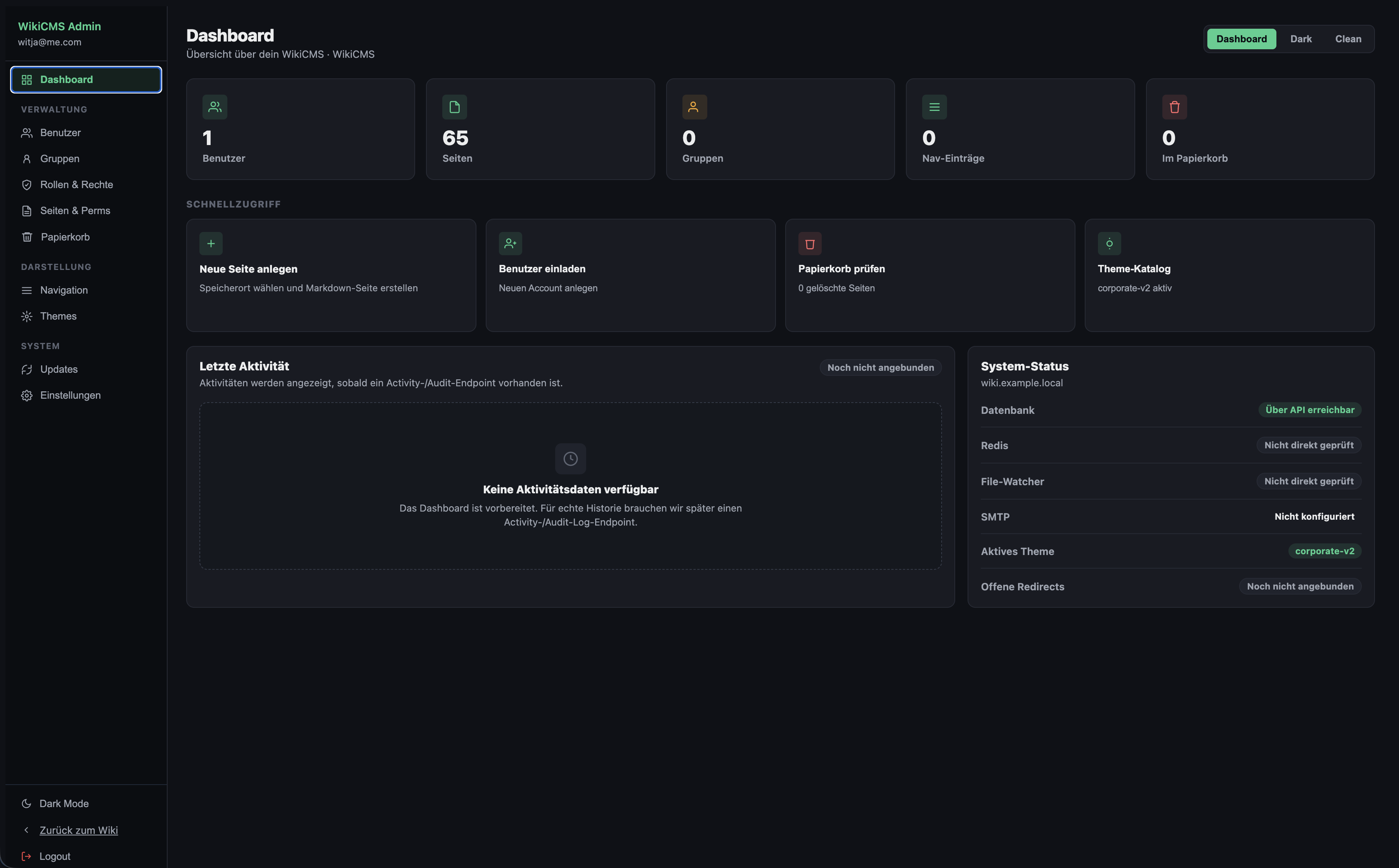The height and width of the screenshot is (868, 1399).
Task: Click the Logout exit icon
Action: (x=26, y=856)
